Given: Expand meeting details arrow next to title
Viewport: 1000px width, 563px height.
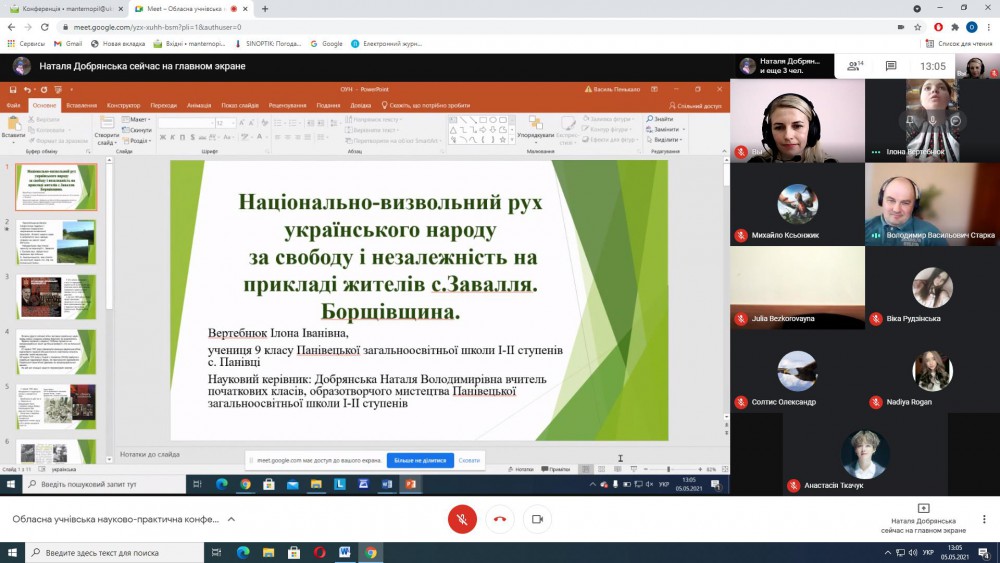Looking at the screenshot, I should coord(231,519).
